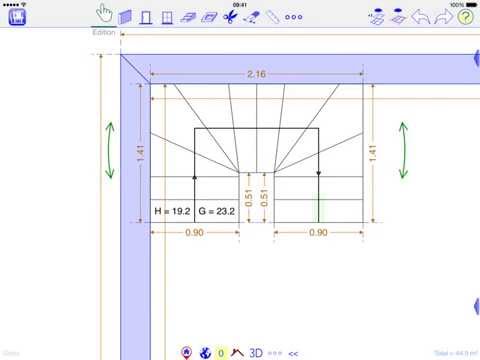This screenshot has height=360, width=480.
Task: Go to the lower floor level
Action: [398, 16]
